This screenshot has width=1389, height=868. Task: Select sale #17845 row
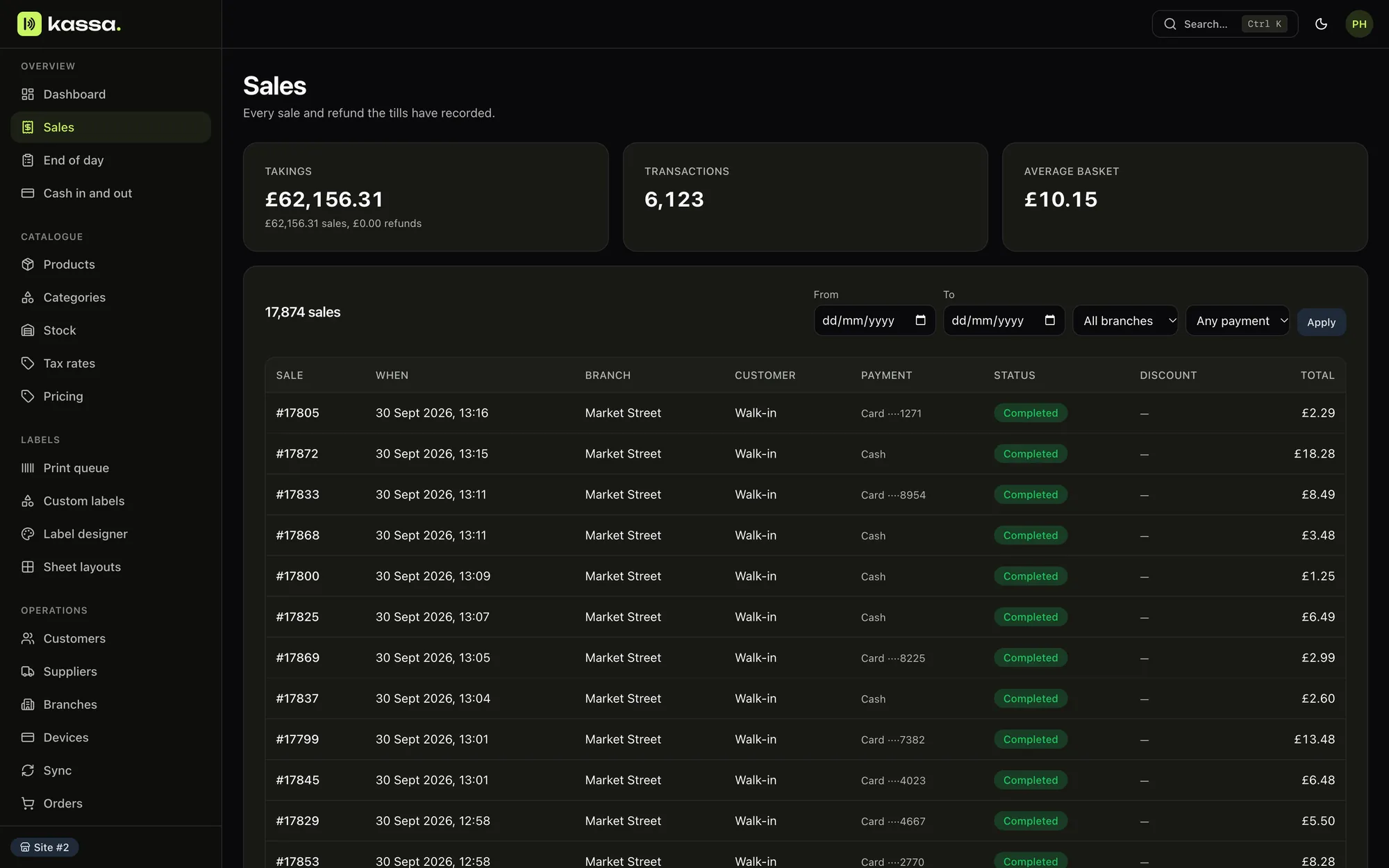click(x=805, y=781)
